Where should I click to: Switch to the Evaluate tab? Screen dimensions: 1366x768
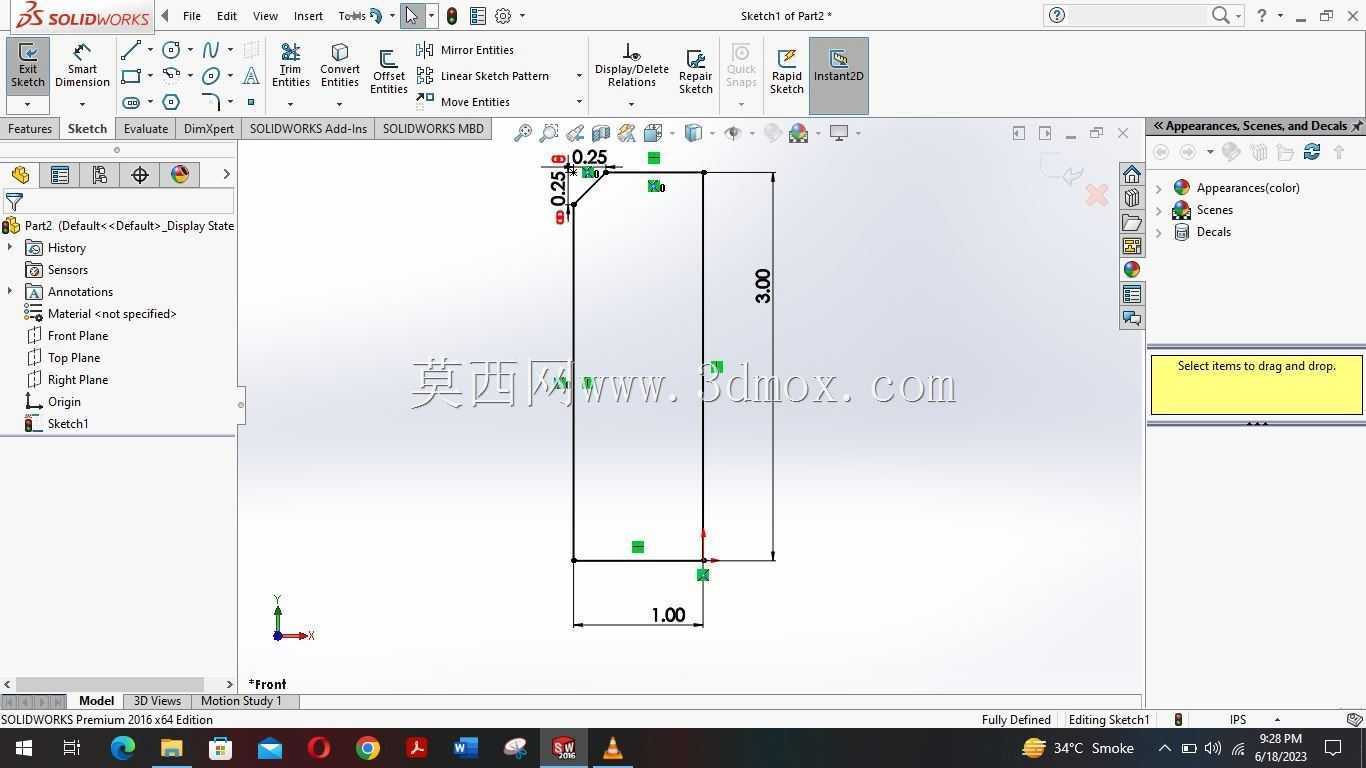pyautogui.click(x=146, y=129)
